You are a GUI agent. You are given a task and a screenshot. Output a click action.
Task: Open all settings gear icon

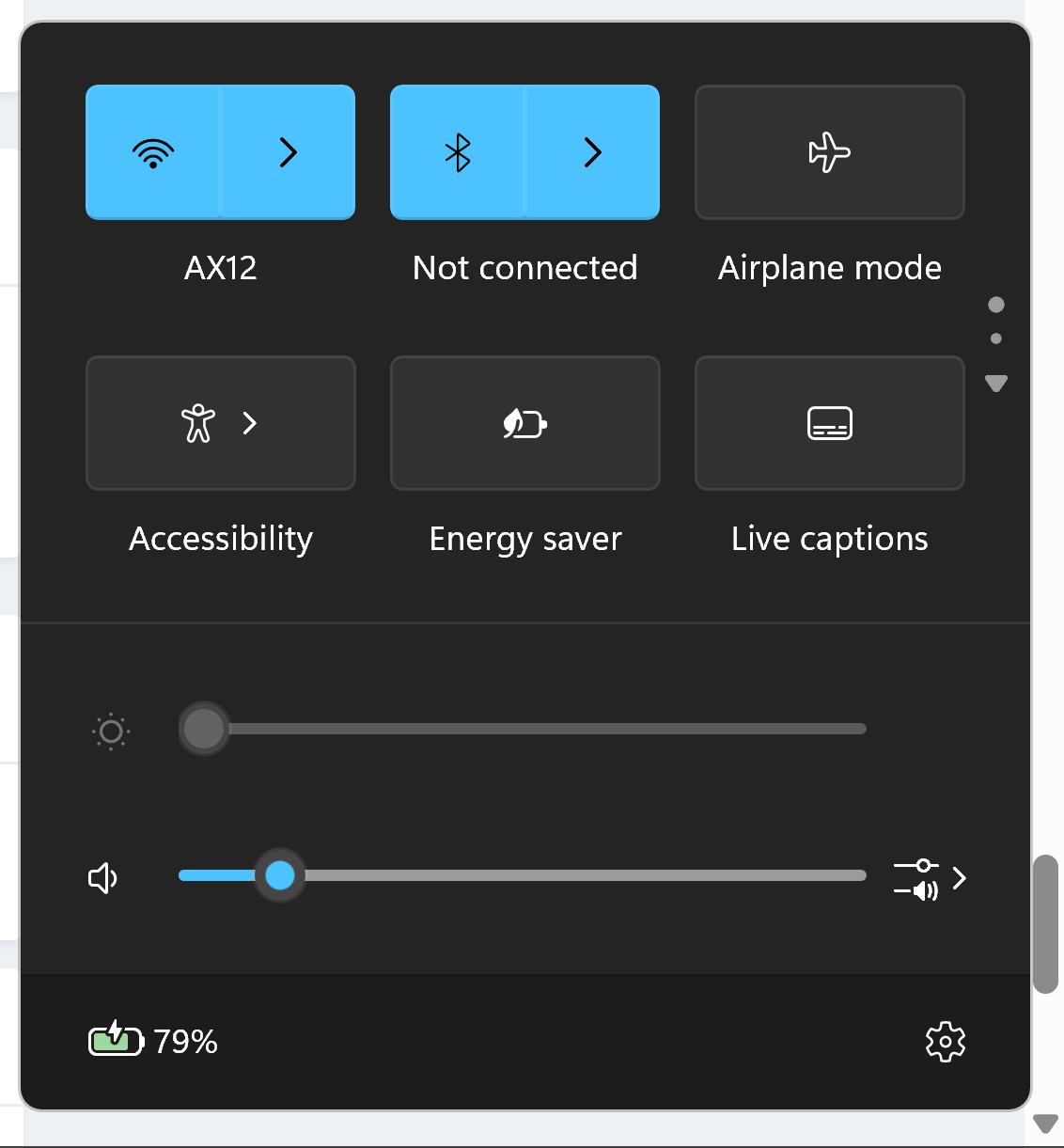point(946,1042)
